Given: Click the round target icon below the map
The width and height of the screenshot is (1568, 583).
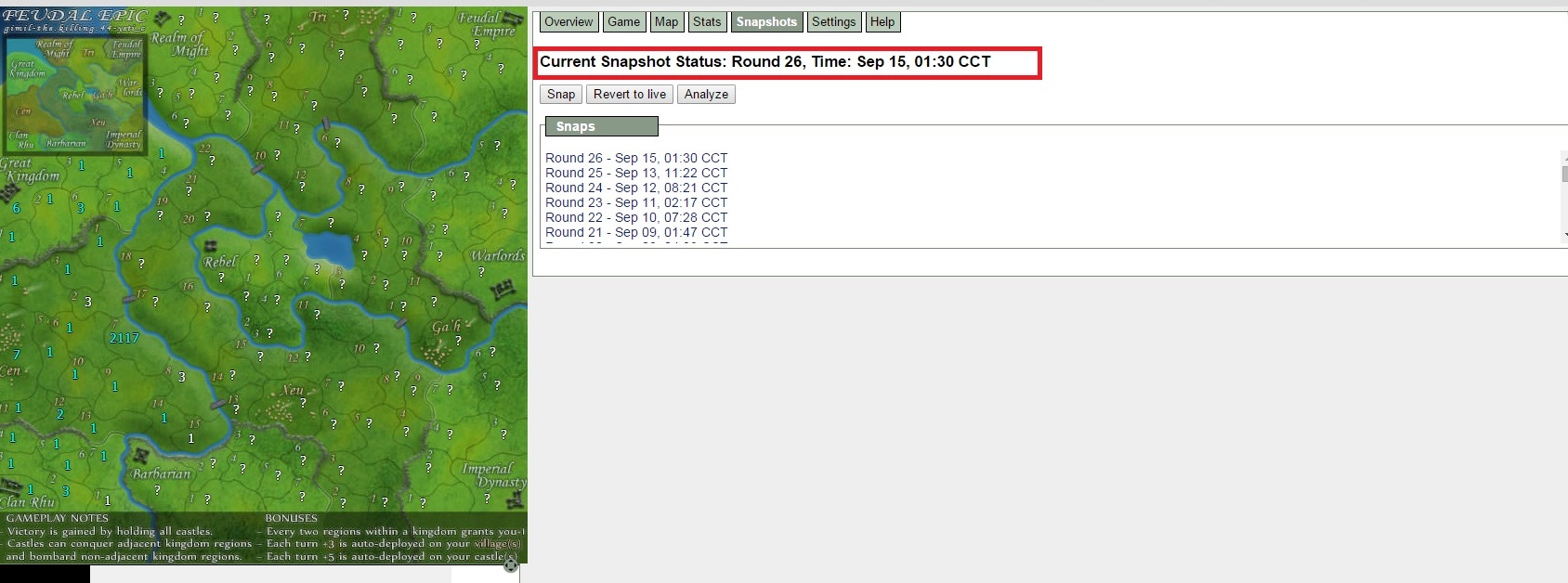Looking at the screenshot, I should tap(511, 565).
